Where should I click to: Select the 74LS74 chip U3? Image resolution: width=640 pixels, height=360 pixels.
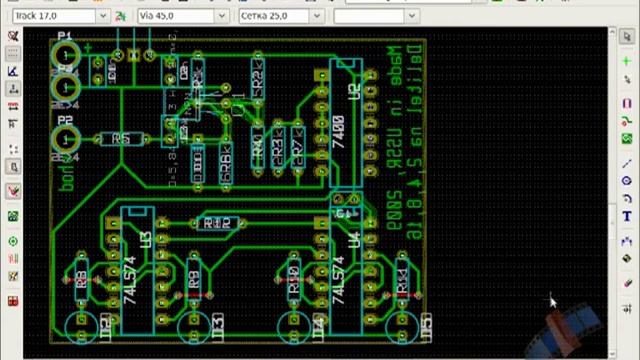tap(137, 271)
